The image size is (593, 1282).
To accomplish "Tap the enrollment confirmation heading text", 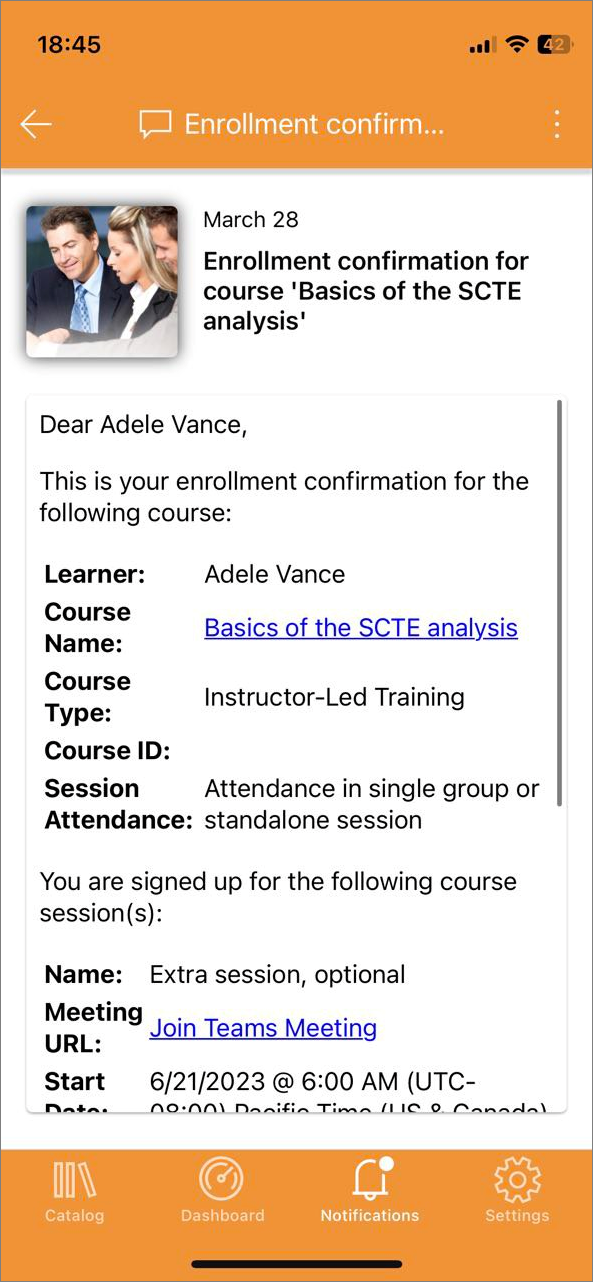I will tap(366, 291).
